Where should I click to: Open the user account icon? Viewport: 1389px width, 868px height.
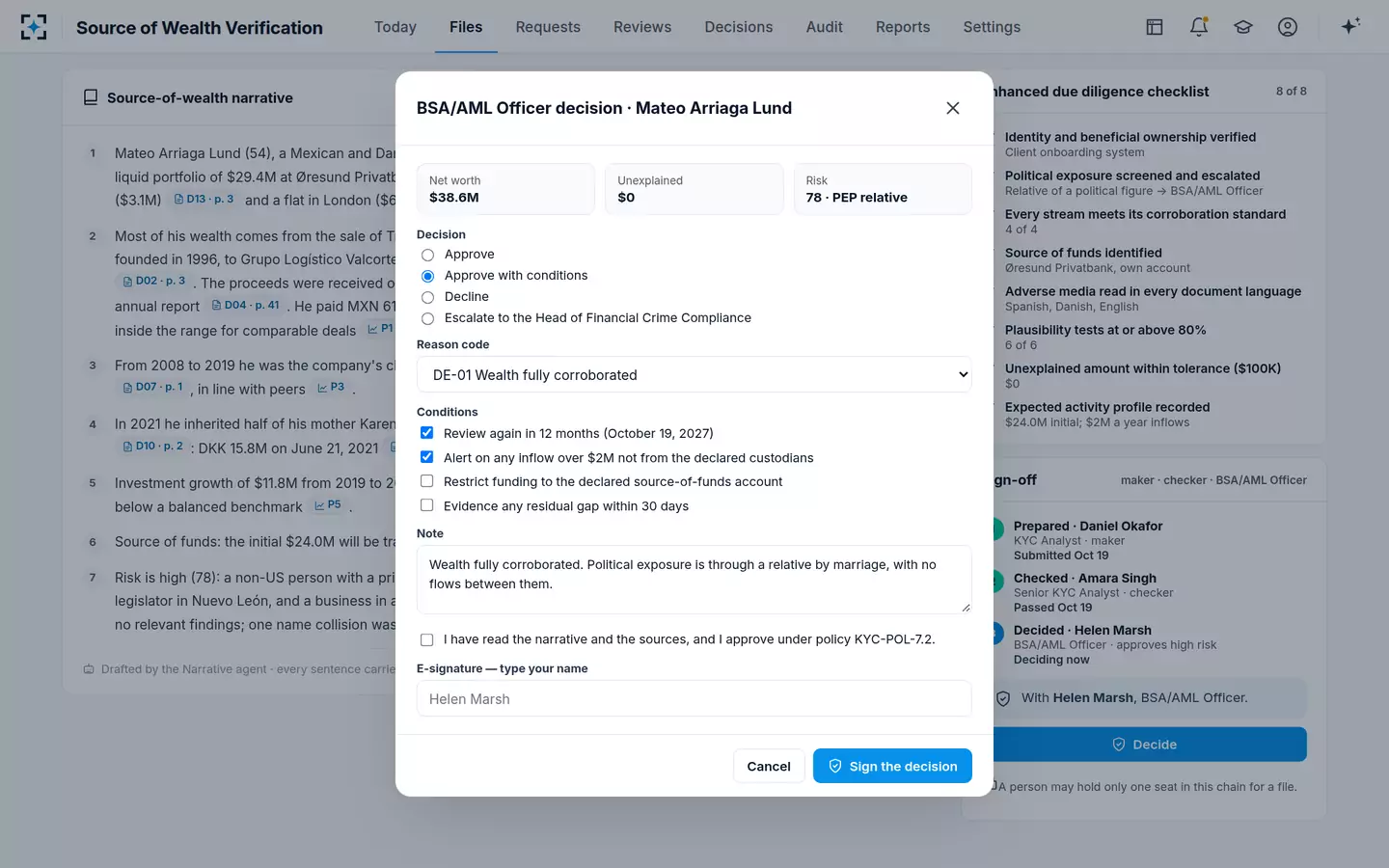point(1288,27)
